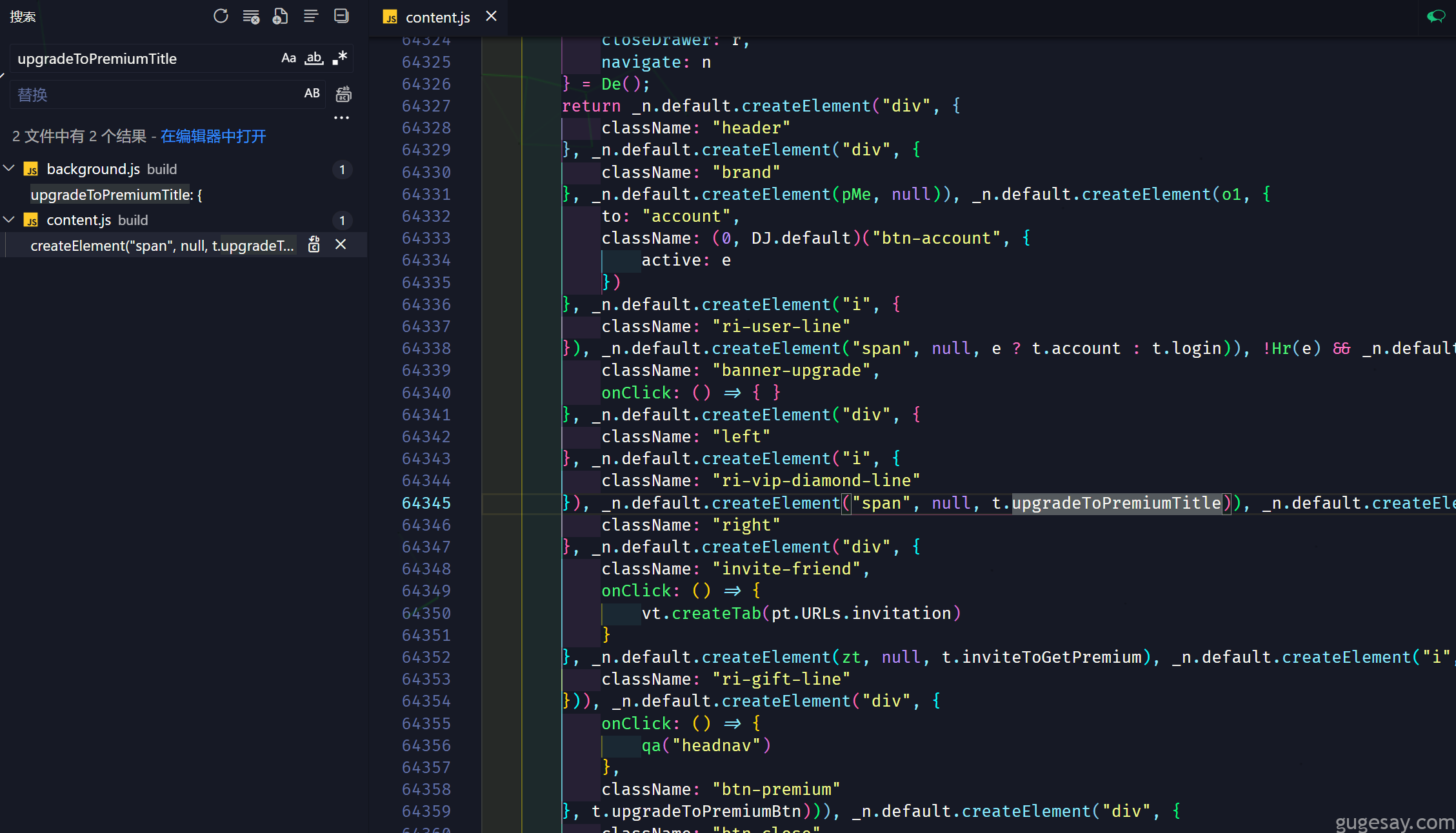The width and height of the screenshot is (1456, 833).
Task: Click the return keyword on line 64327
Action: tap(592, 106)
